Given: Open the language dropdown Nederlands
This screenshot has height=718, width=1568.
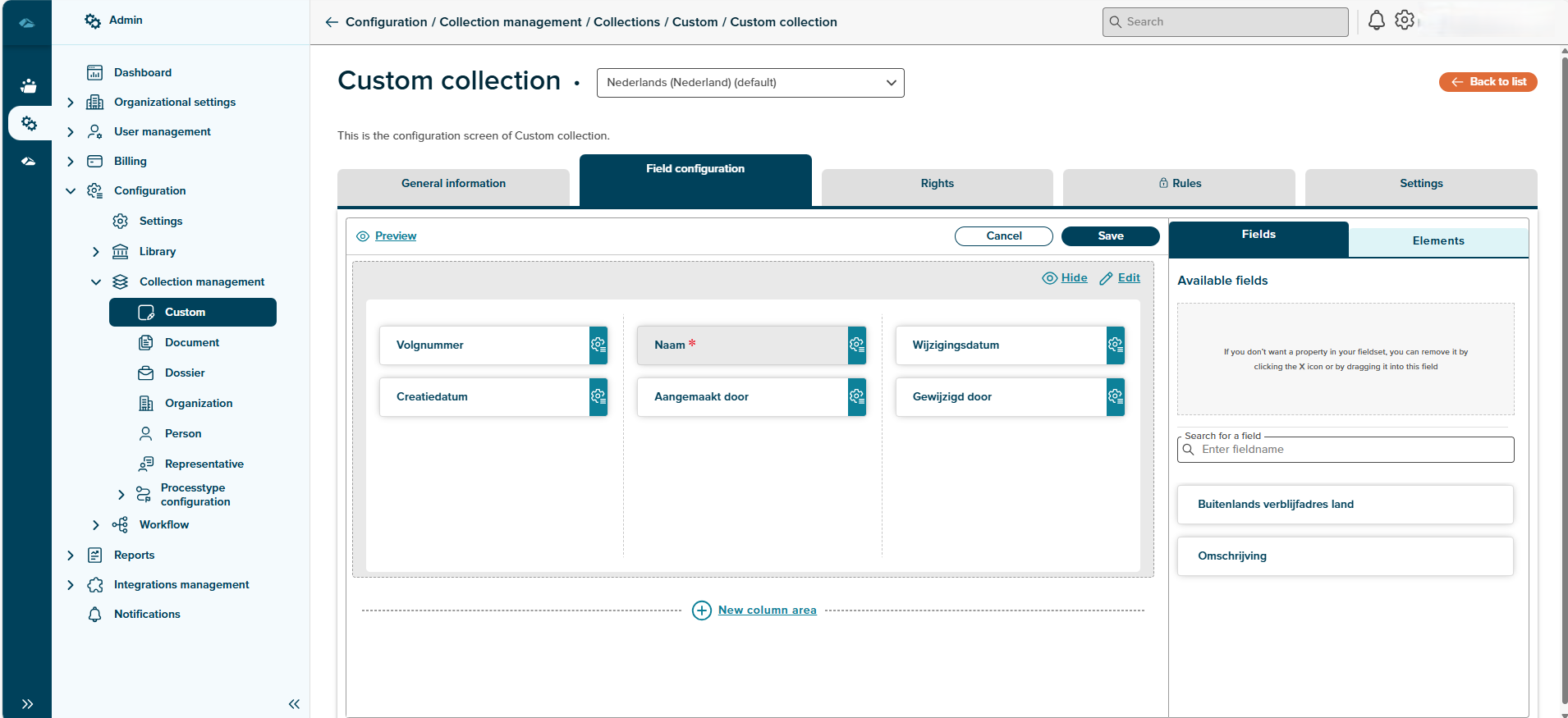Looking at the screenshot, I should (x=750, y=83).
